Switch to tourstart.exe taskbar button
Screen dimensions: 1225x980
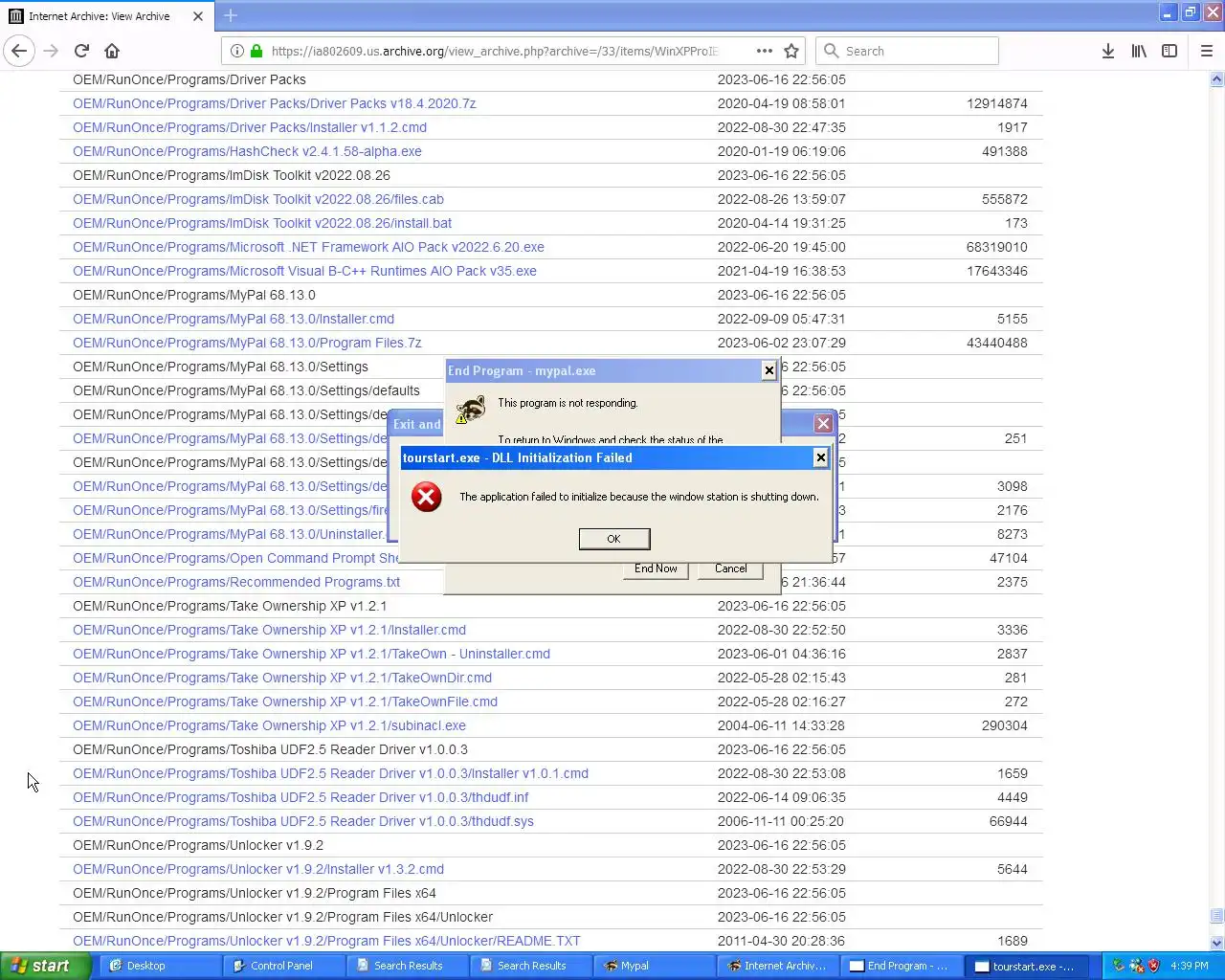click(x=1026, y=966)
